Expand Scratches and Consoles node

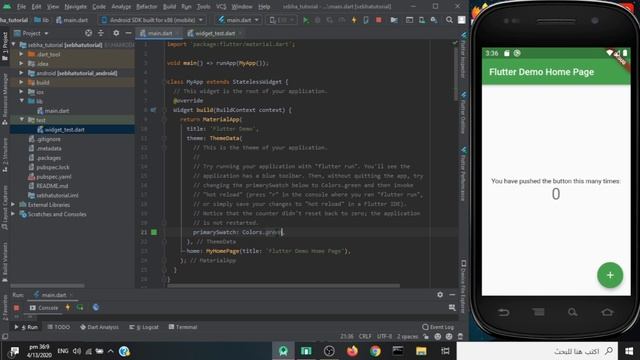coord(13,214)
